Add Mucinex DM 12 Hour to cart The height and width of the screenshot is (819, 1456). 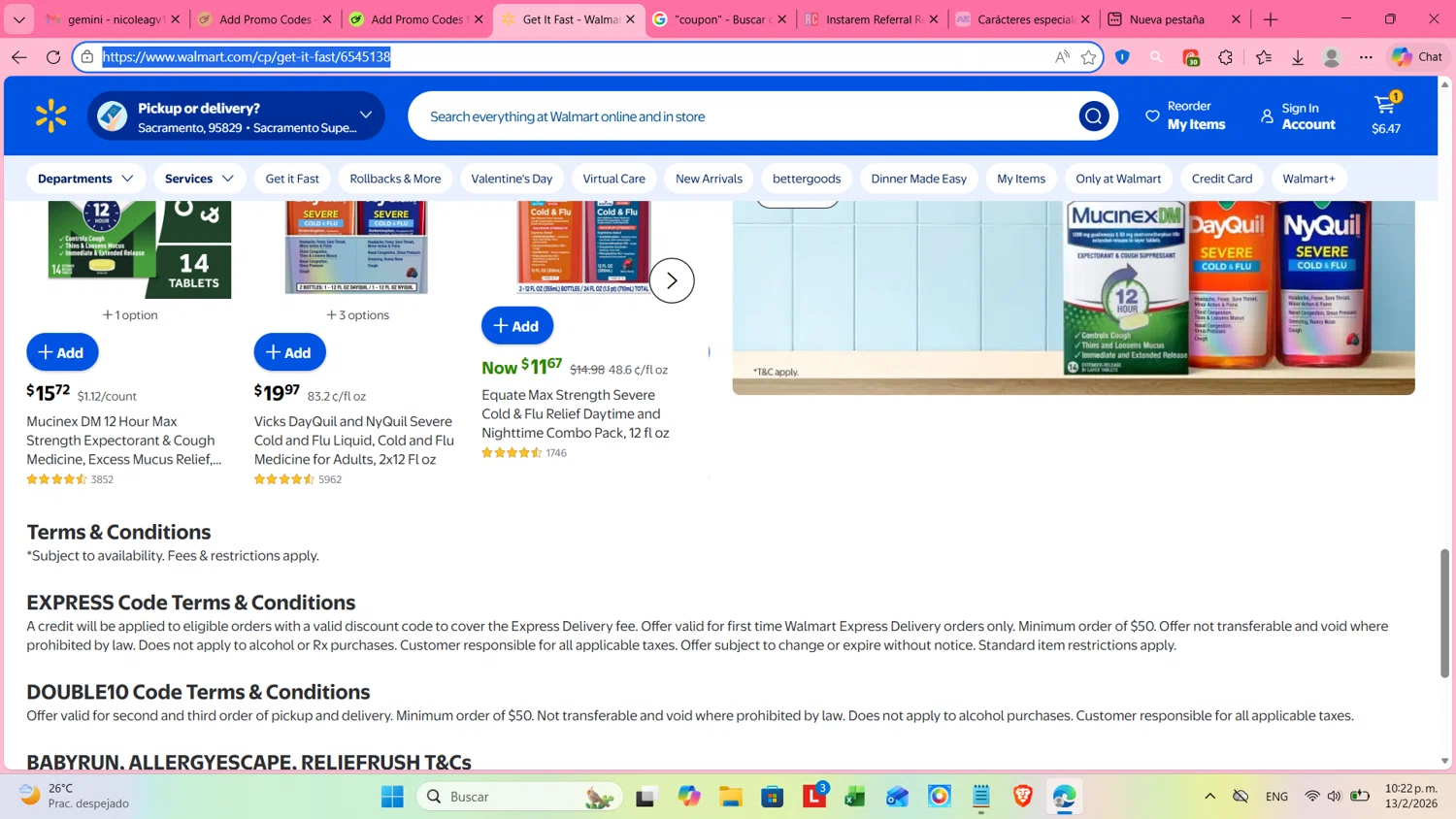click(62, 352)
